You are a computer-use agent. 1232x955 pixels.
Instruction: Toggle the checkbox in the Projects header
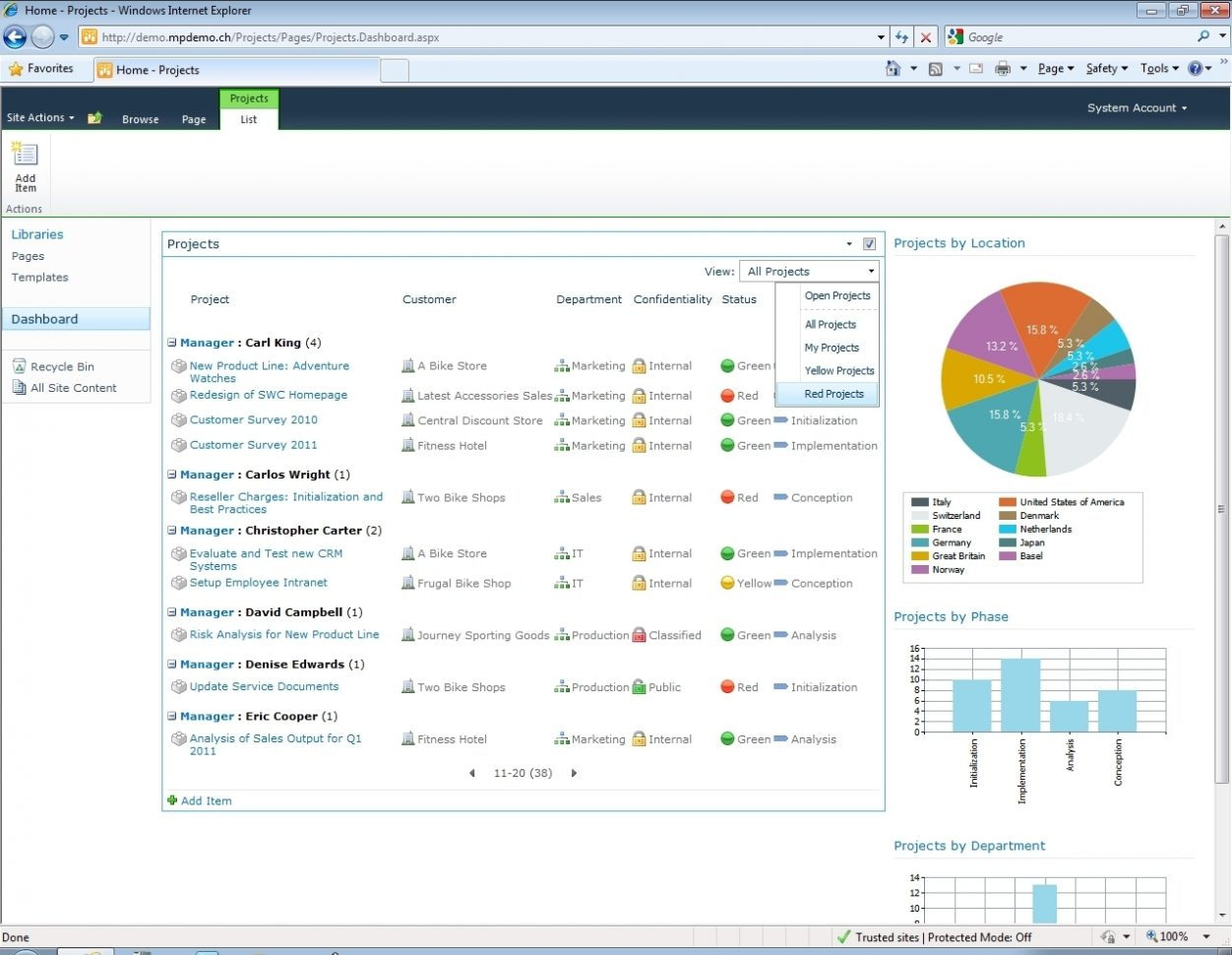coord(867,243)
